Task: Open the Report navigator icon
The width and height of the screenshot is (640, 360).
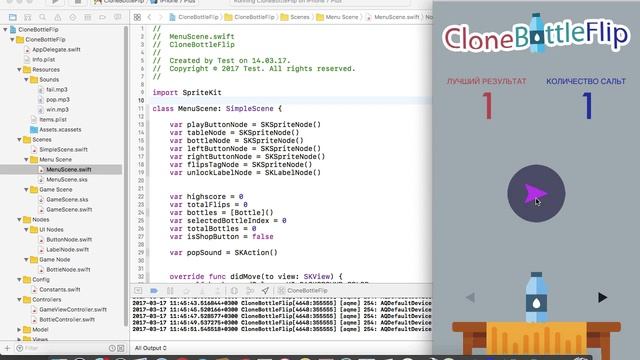Action: click(x=118, y=17)
